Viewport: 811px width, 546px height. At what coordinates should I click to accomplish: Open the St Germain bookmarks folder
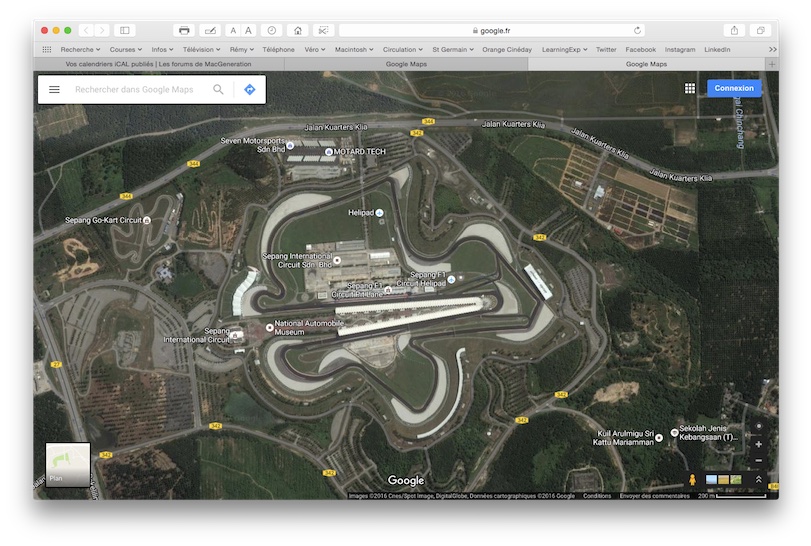pyautogui.click(x=453, y=50)
